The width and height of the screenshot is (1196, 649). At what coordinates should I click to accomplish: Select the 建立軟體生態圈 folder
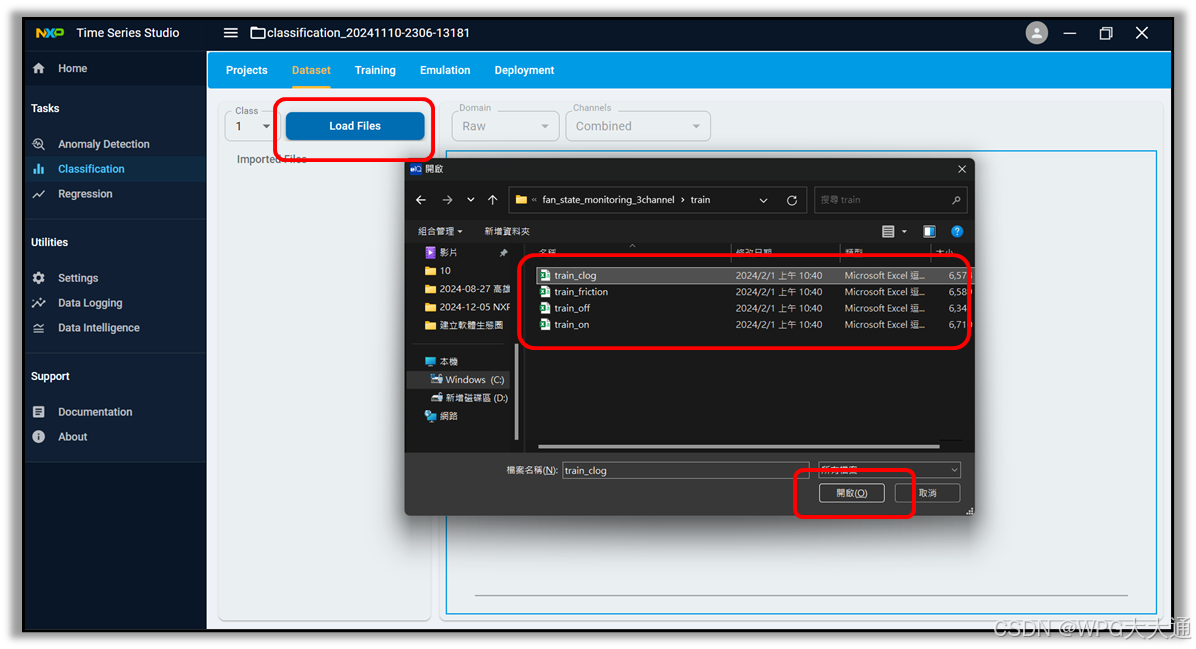point(464,325)
